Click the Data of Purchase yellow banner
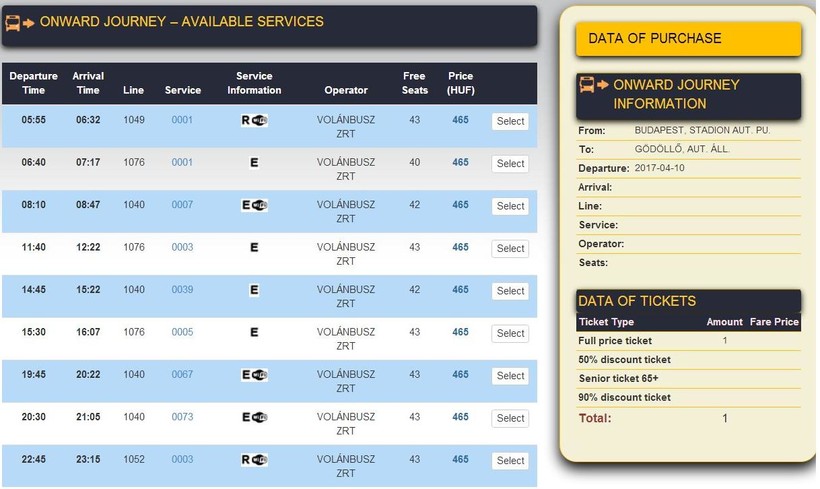Viewport: 820px width, 489px height. pyautogui.click(x=688, y=39)
